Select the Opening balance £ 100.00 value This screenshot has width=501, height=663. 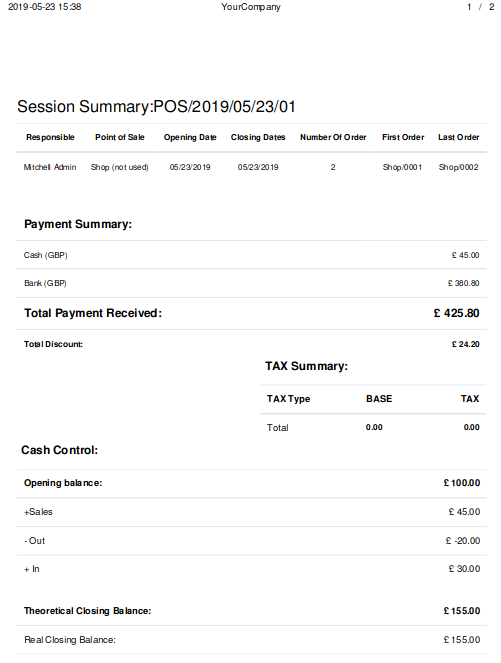462,483
